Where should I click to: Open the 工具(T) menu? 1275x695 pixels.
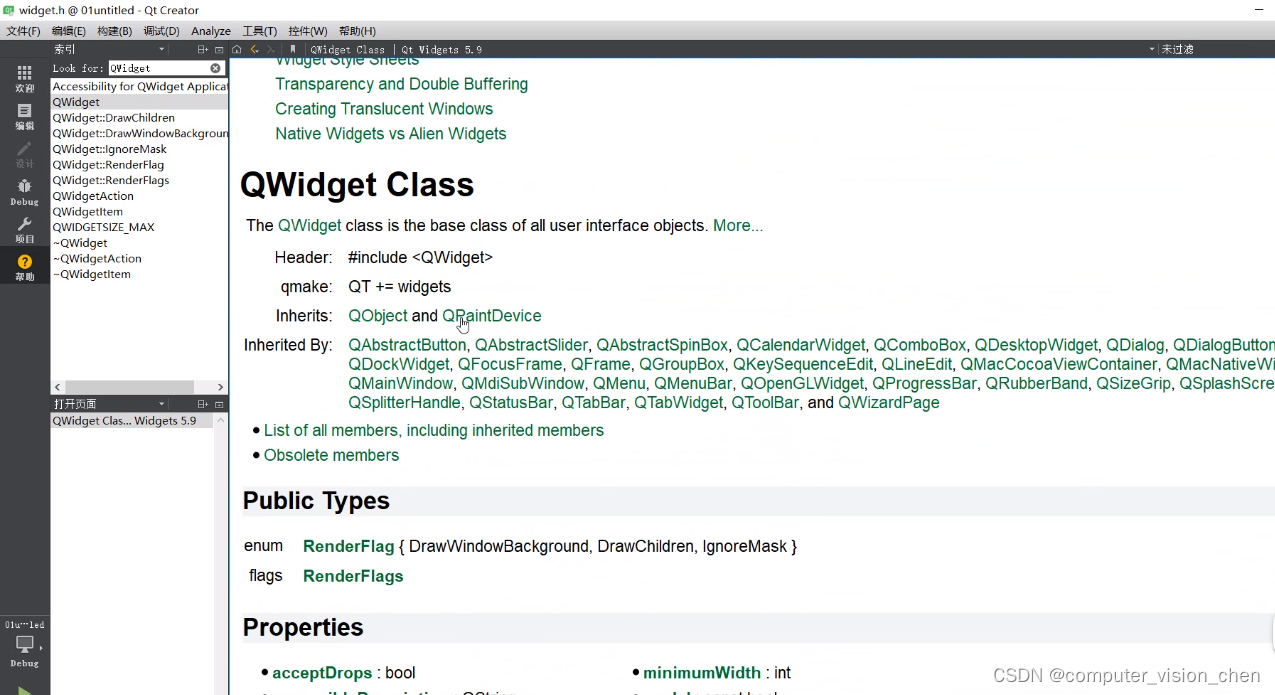259,31
